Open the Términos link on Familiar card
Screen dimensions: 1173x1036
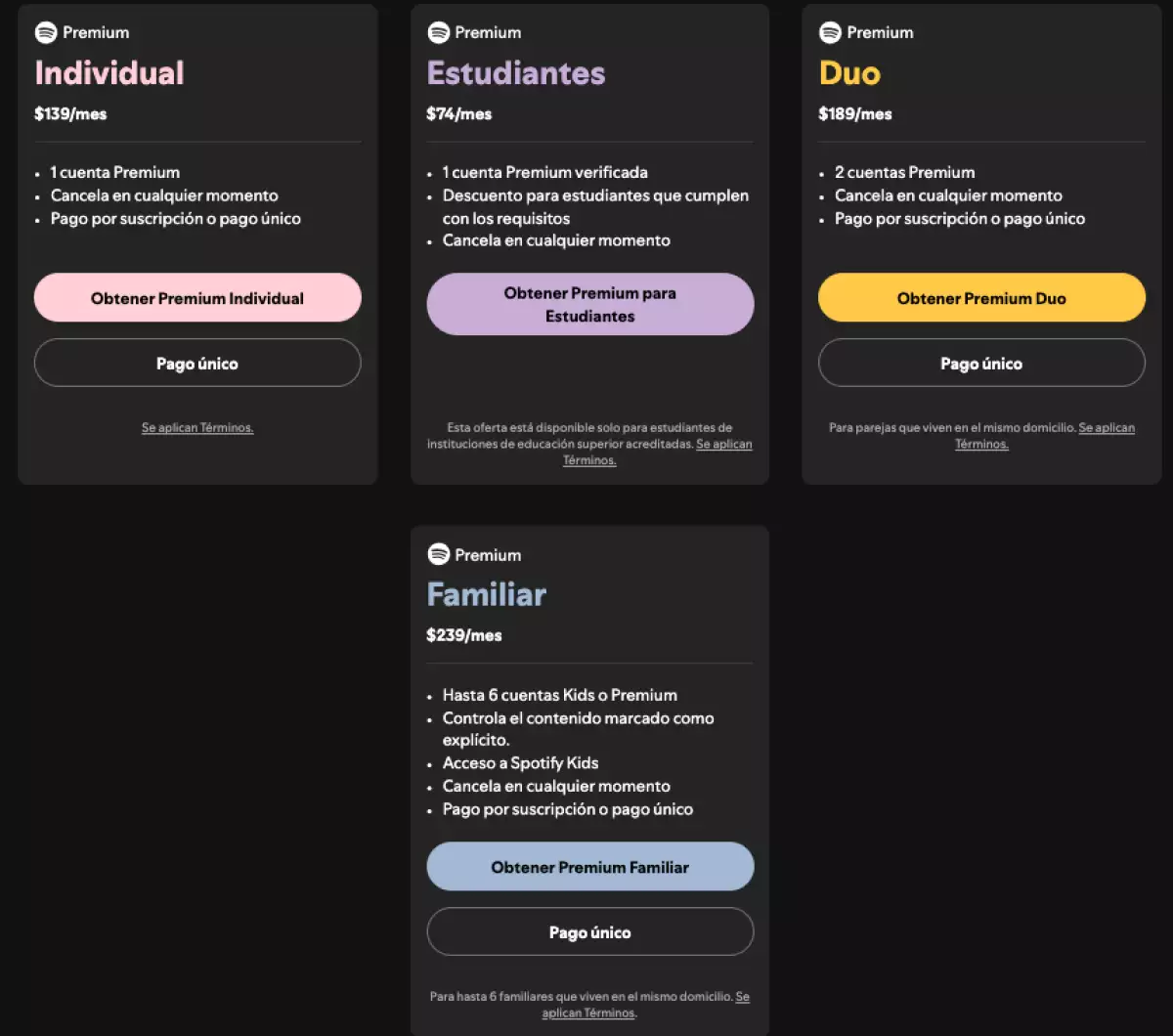589,1013
